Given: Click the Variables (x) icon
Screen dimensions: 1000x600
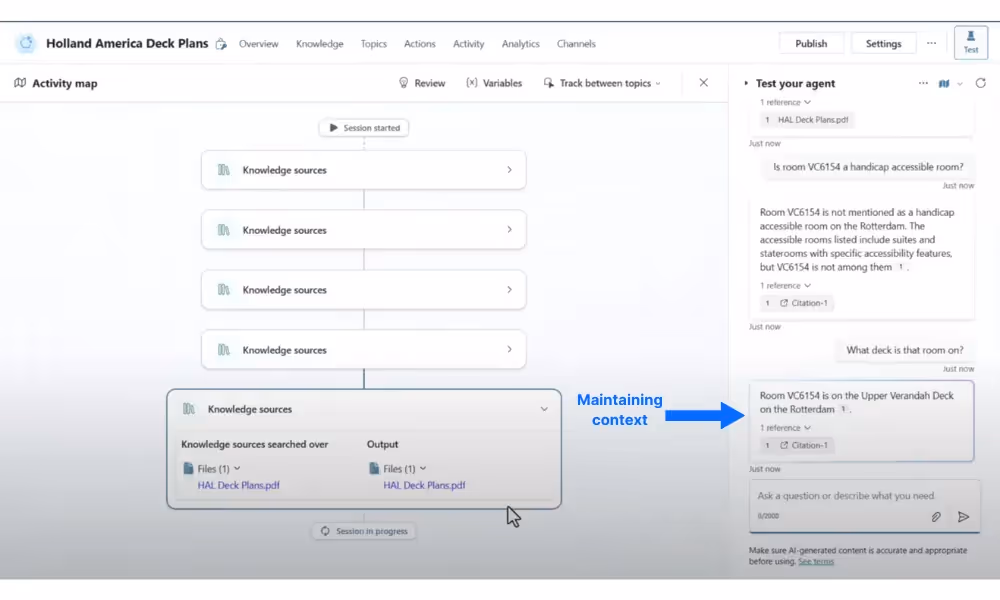Looking at the screenshot, I should coord(471,83).
